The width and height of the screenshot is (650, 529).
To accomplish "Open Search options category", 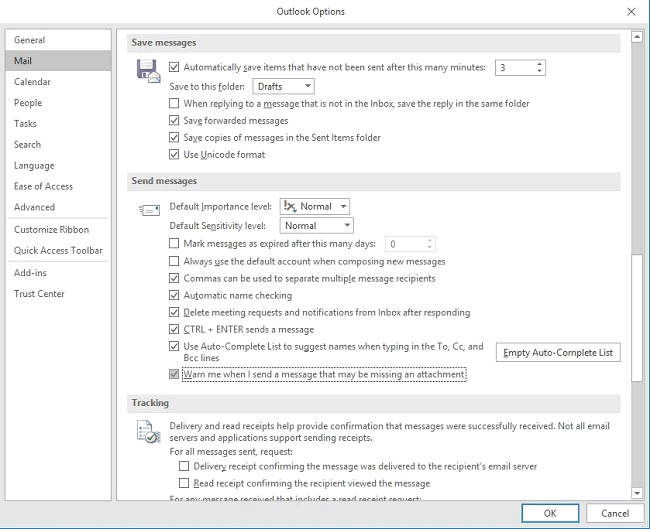I will (58, 144).
